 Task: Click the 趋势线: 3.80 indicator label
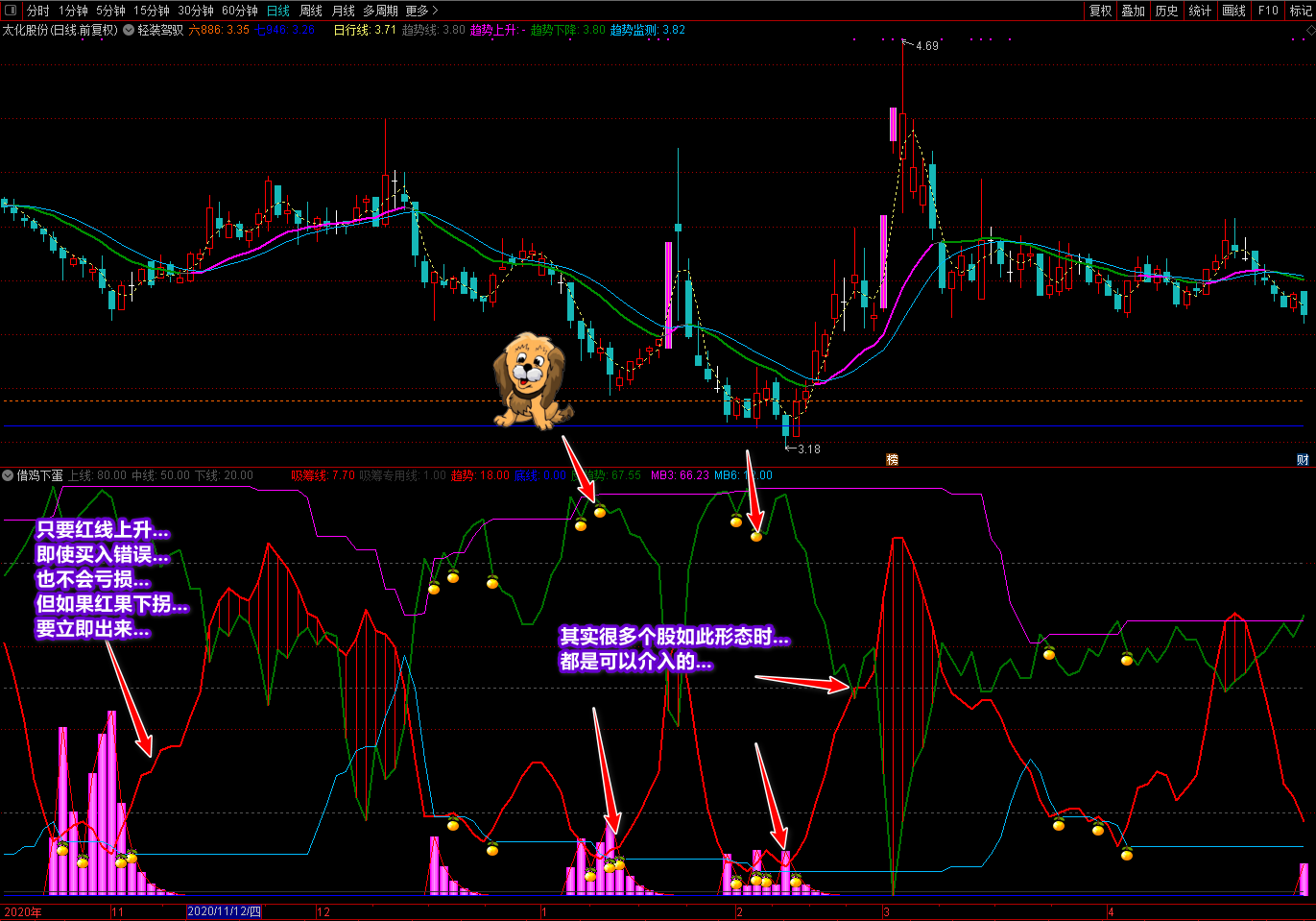[x=434, y=30]
